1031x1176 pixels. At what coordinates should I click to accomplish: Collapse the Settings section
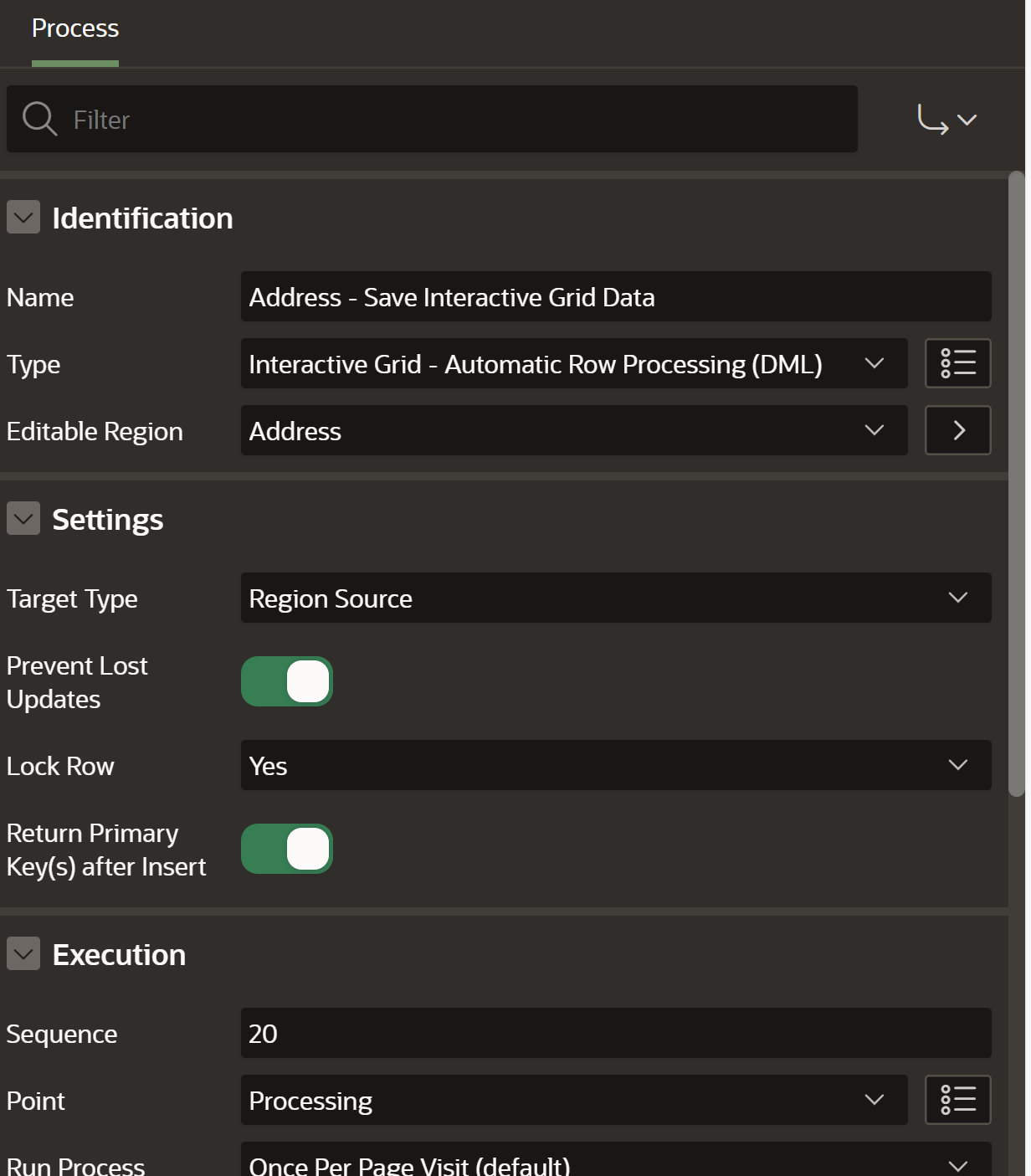[23, 519]
